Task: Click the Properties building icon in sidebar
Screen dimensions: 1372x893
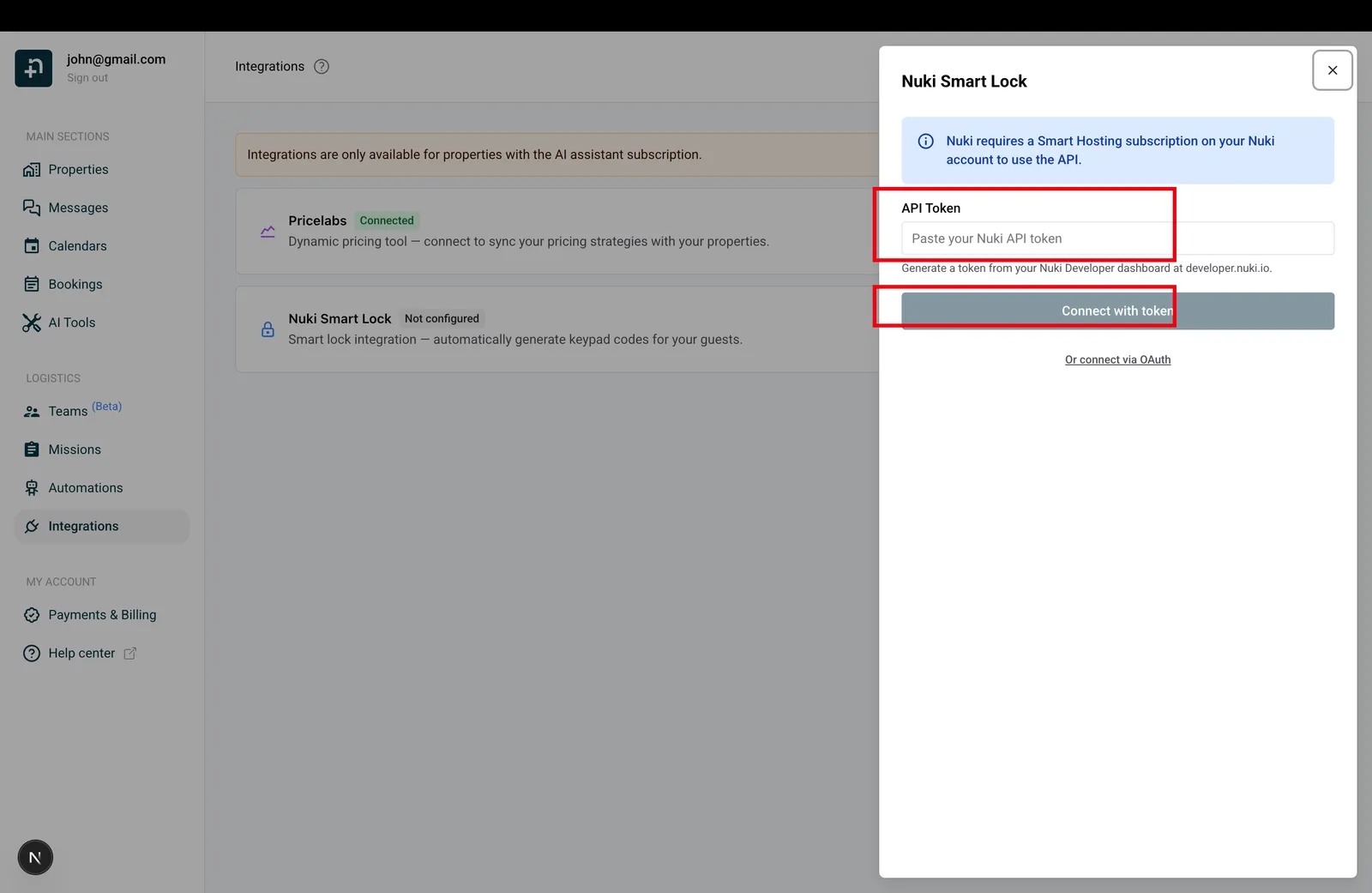Action: [32, 170]
